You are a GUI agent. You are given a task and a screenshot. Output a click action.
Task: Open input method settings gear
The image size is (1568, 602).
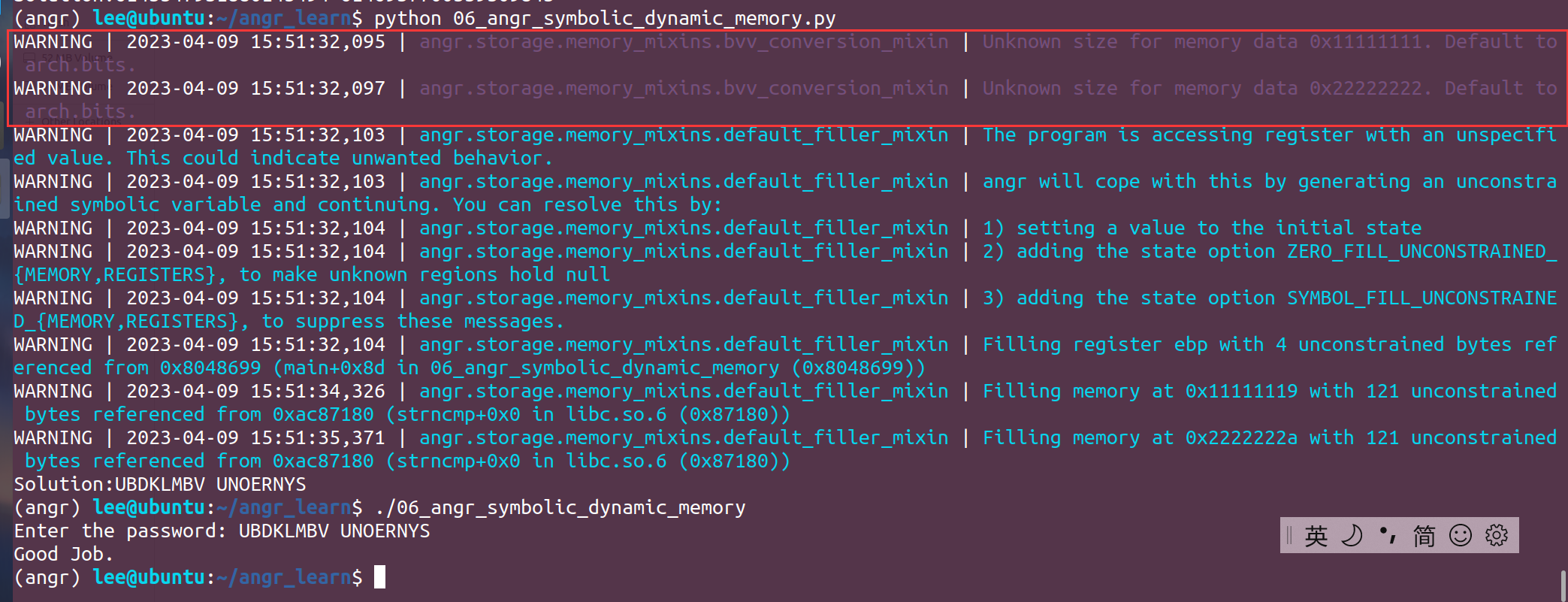(x=1497, y=535)
